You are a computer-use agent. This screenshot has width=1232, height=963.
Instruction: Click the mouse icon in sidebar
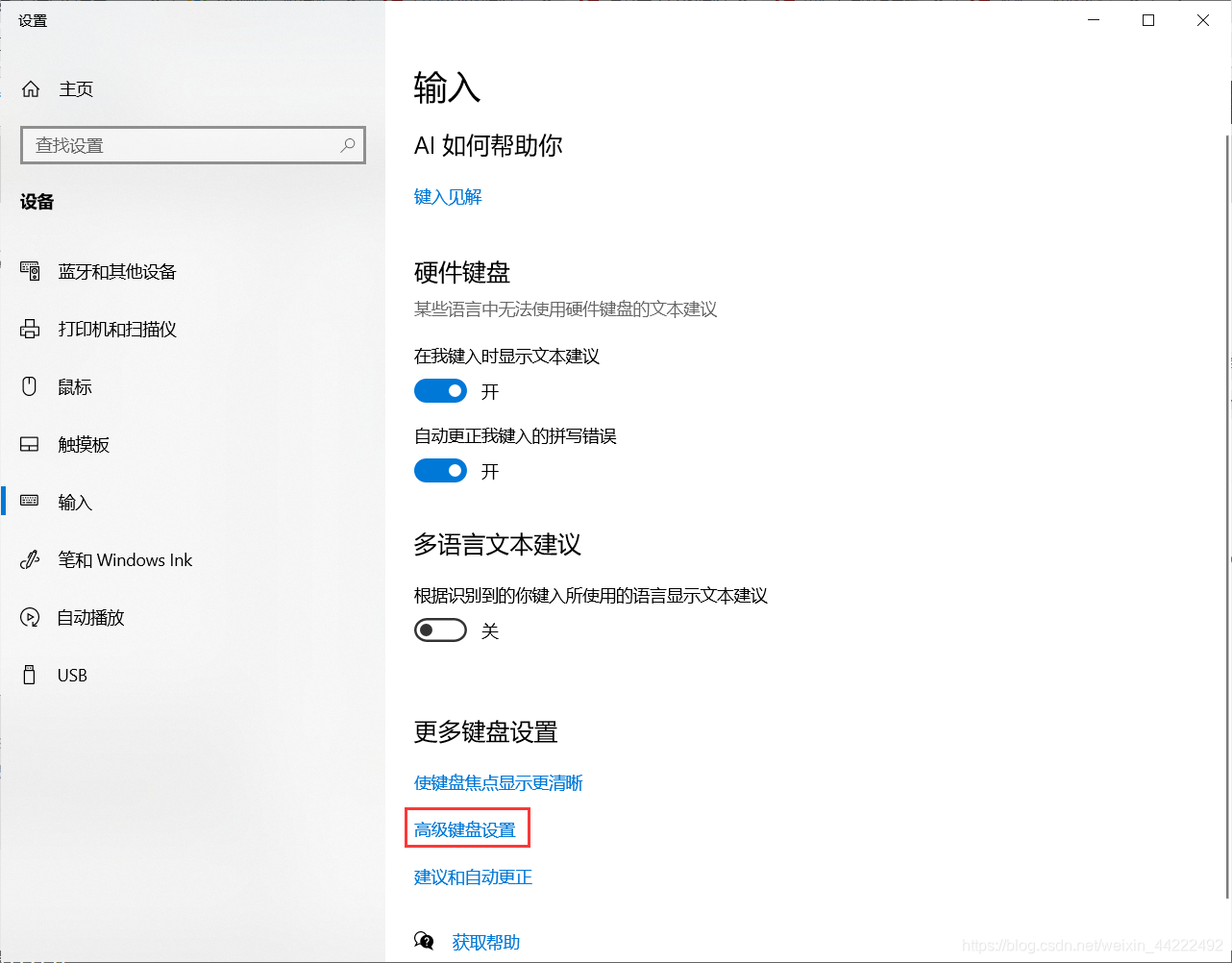pyautogui.click(x=30, y=386)
